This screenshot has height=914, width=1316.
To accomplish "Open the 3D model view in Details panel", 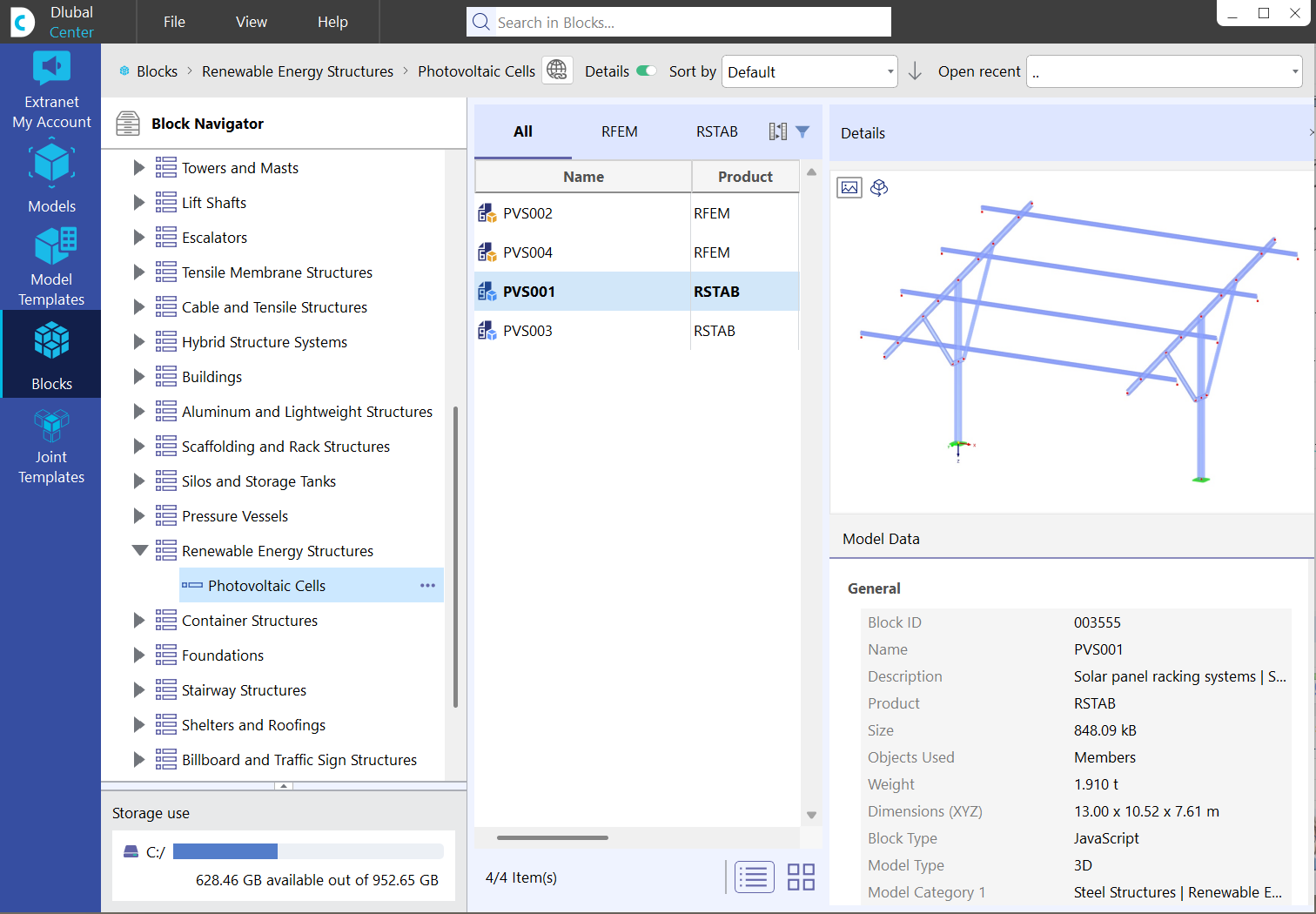I will tap(879, 187).
